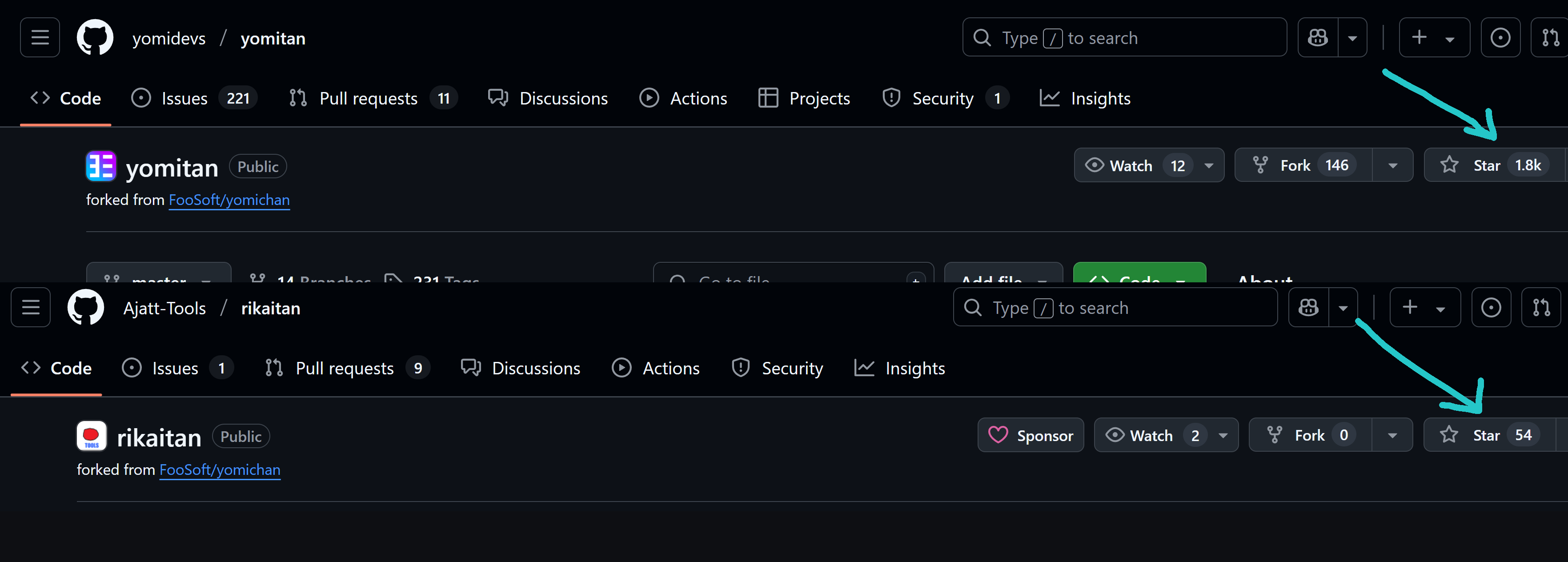1568x562 pixels.
Task: Click the Public badge next to rikaitan
Action: pyautogui.click(x=241, y=436)
